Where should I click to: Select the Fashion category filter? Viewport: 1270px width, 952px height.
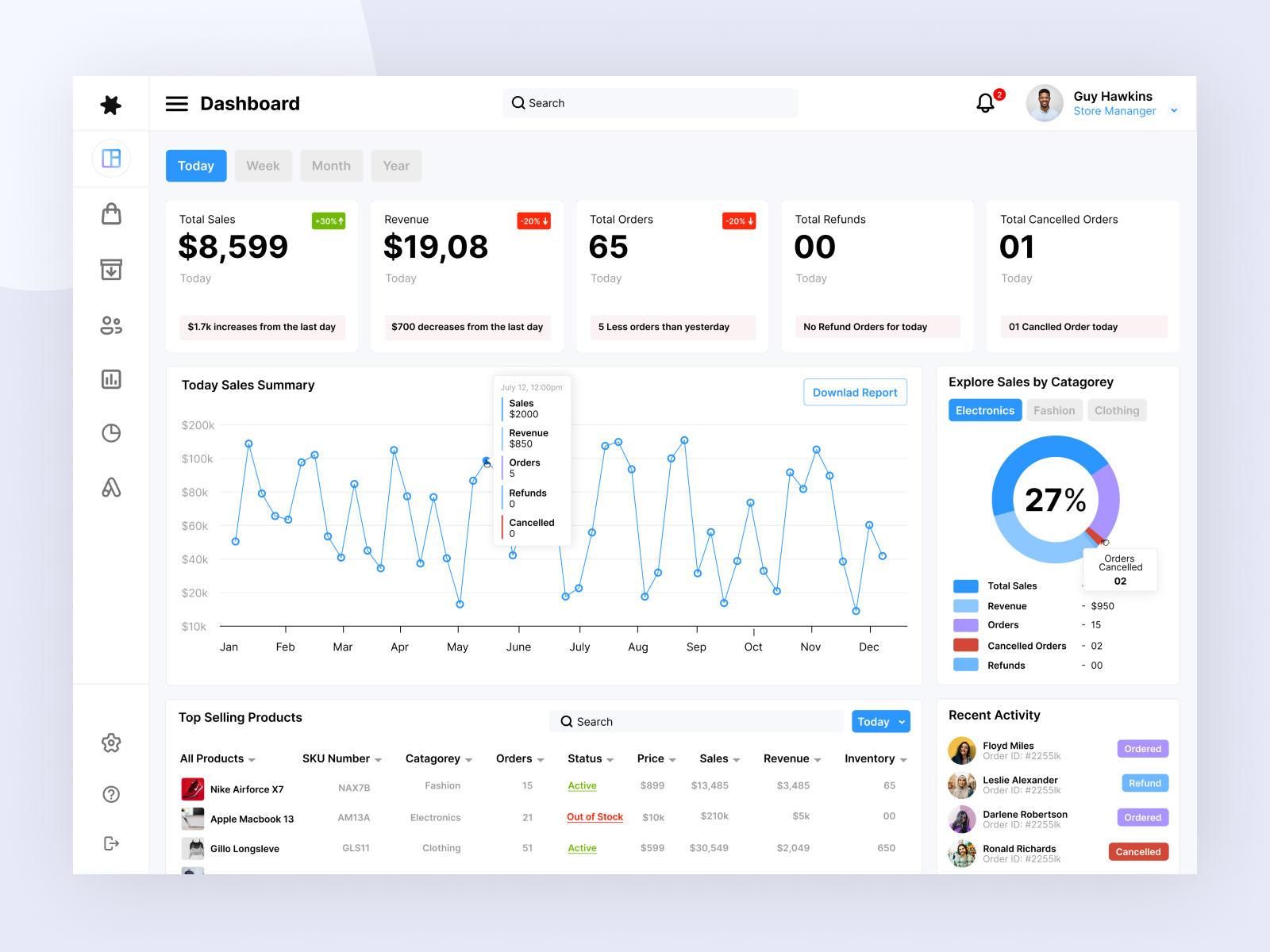coord(1054,410)
